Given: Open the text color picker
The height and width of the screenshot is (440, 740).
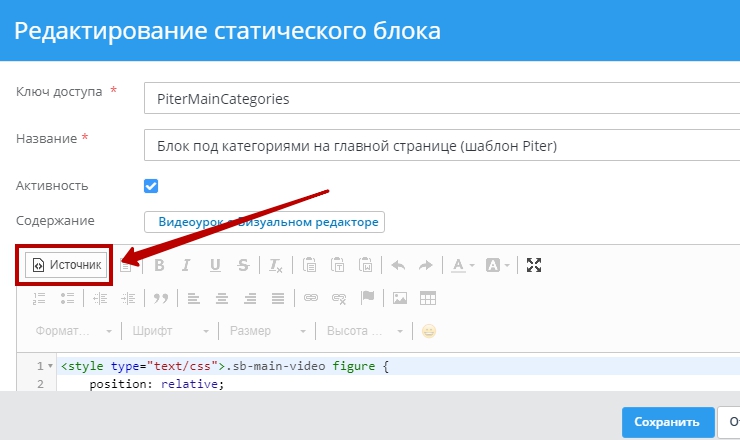Looking at the screenshot, I should click(x=461, y=265).
